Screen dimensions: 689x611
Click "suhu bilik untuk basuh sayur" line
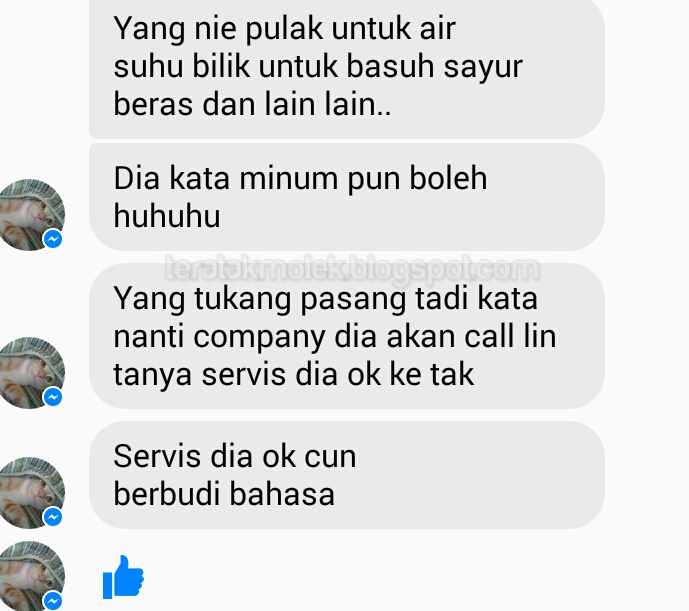point(318,68)
